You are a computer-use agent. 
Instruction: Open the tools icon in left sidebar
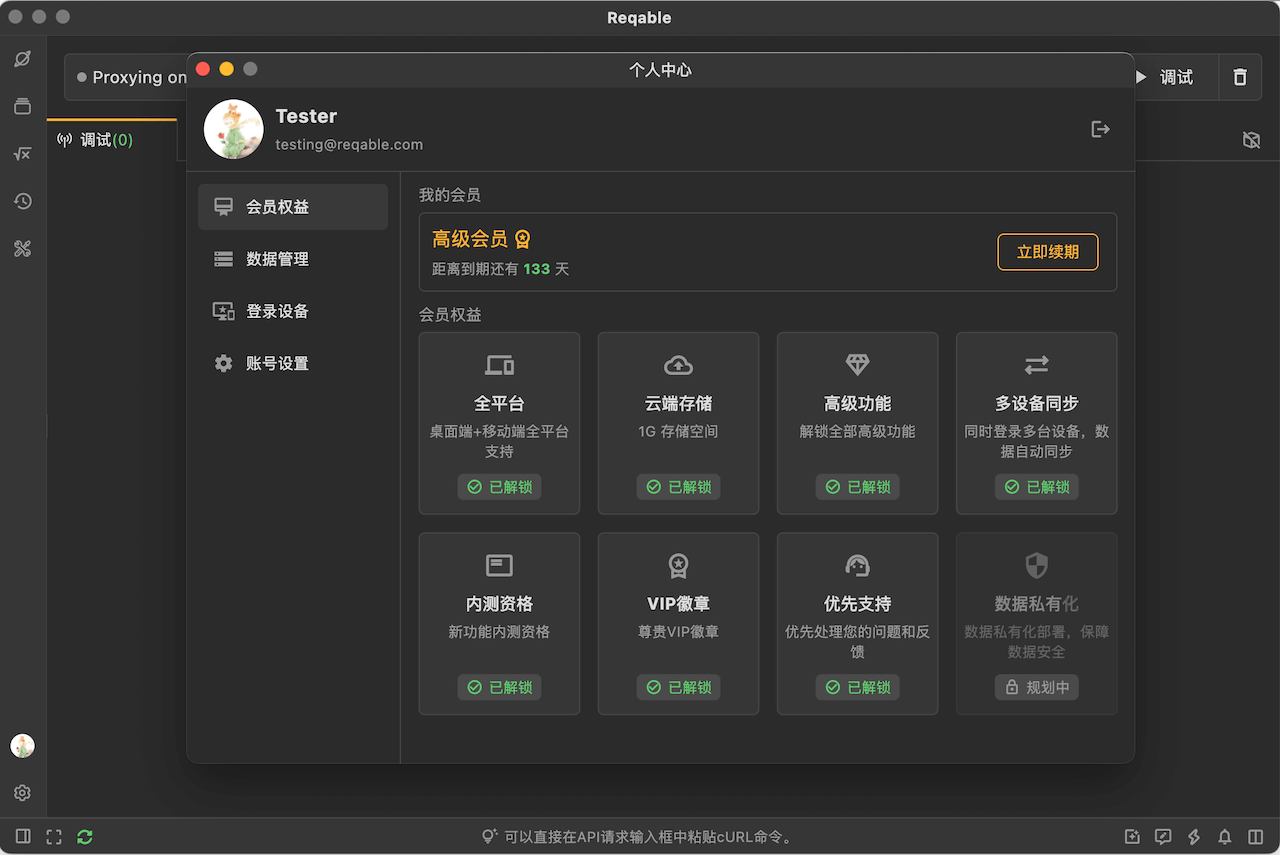pyautogui.click(x=22, y=249)
